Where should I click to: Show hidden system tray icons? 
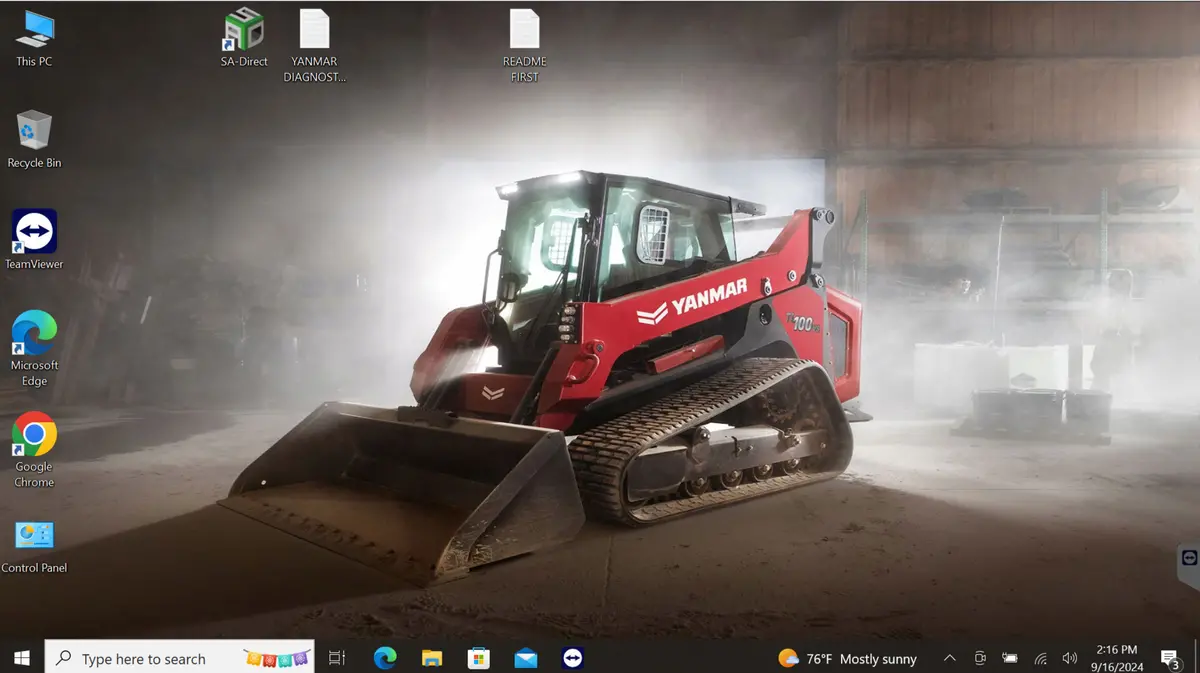pos(950,658)
